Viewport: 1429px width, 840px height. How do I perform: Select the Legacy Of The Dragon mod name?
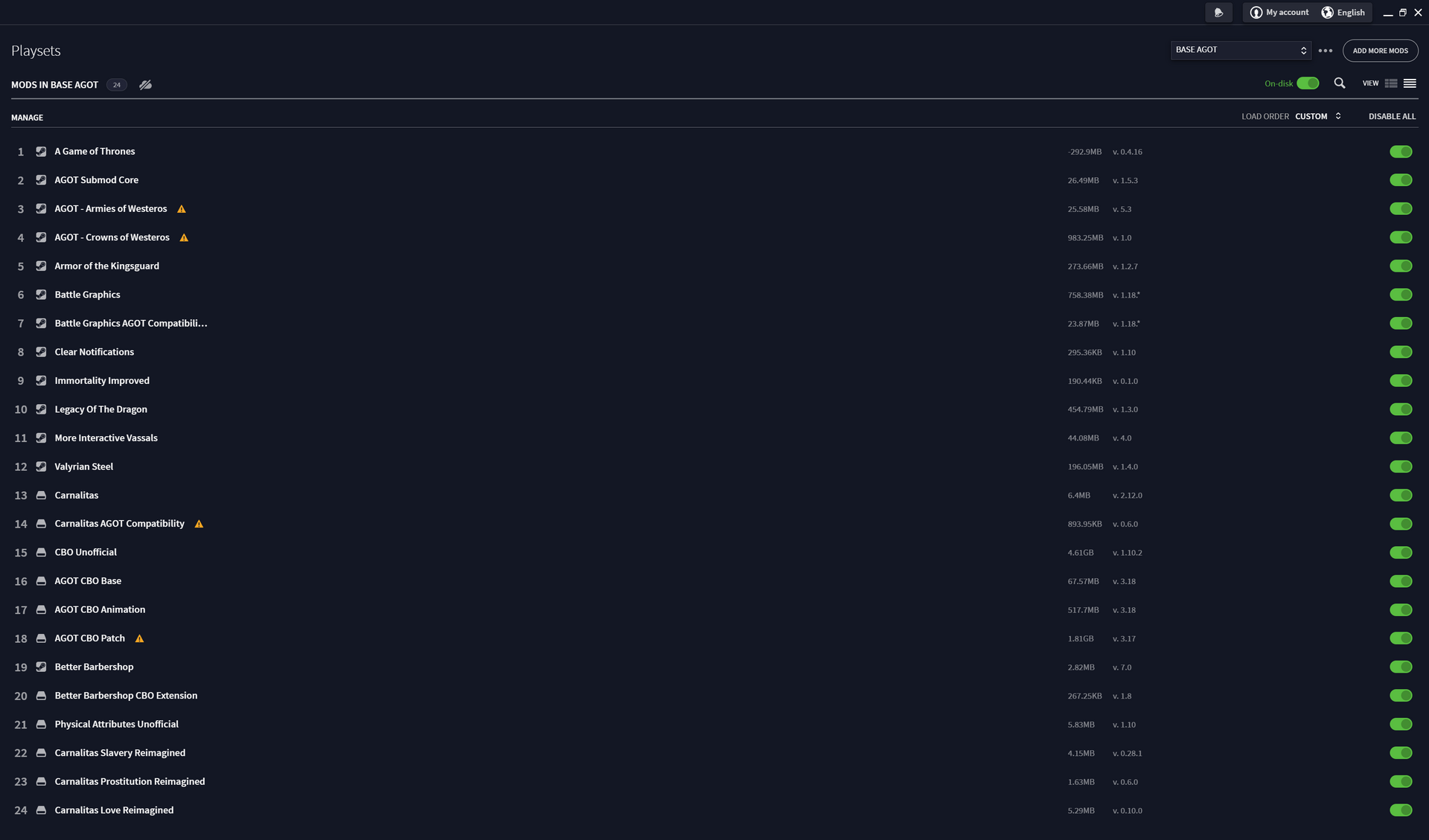pyautogui.click(x=100, y=409)
